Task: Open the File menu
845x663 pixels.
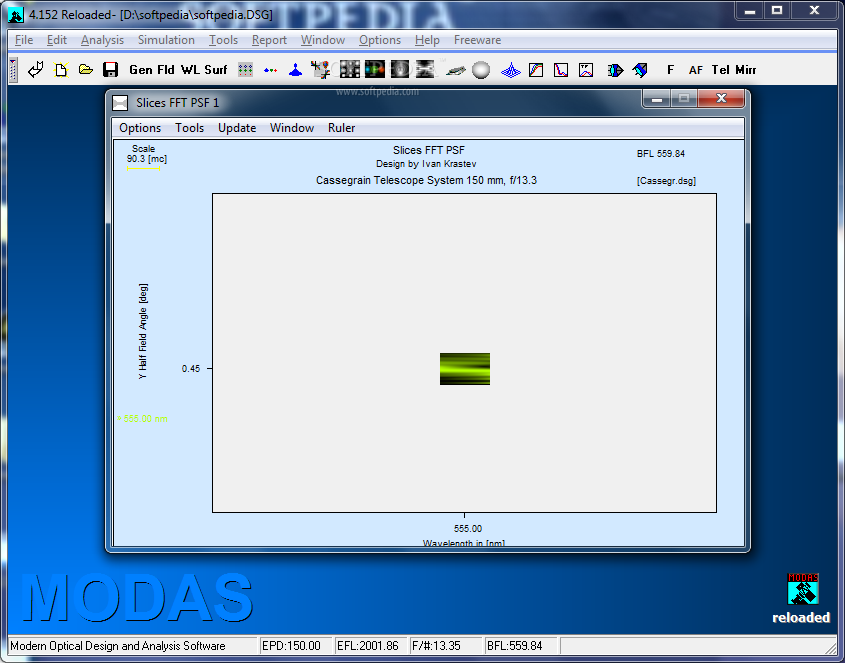Action: coord(24,40)
